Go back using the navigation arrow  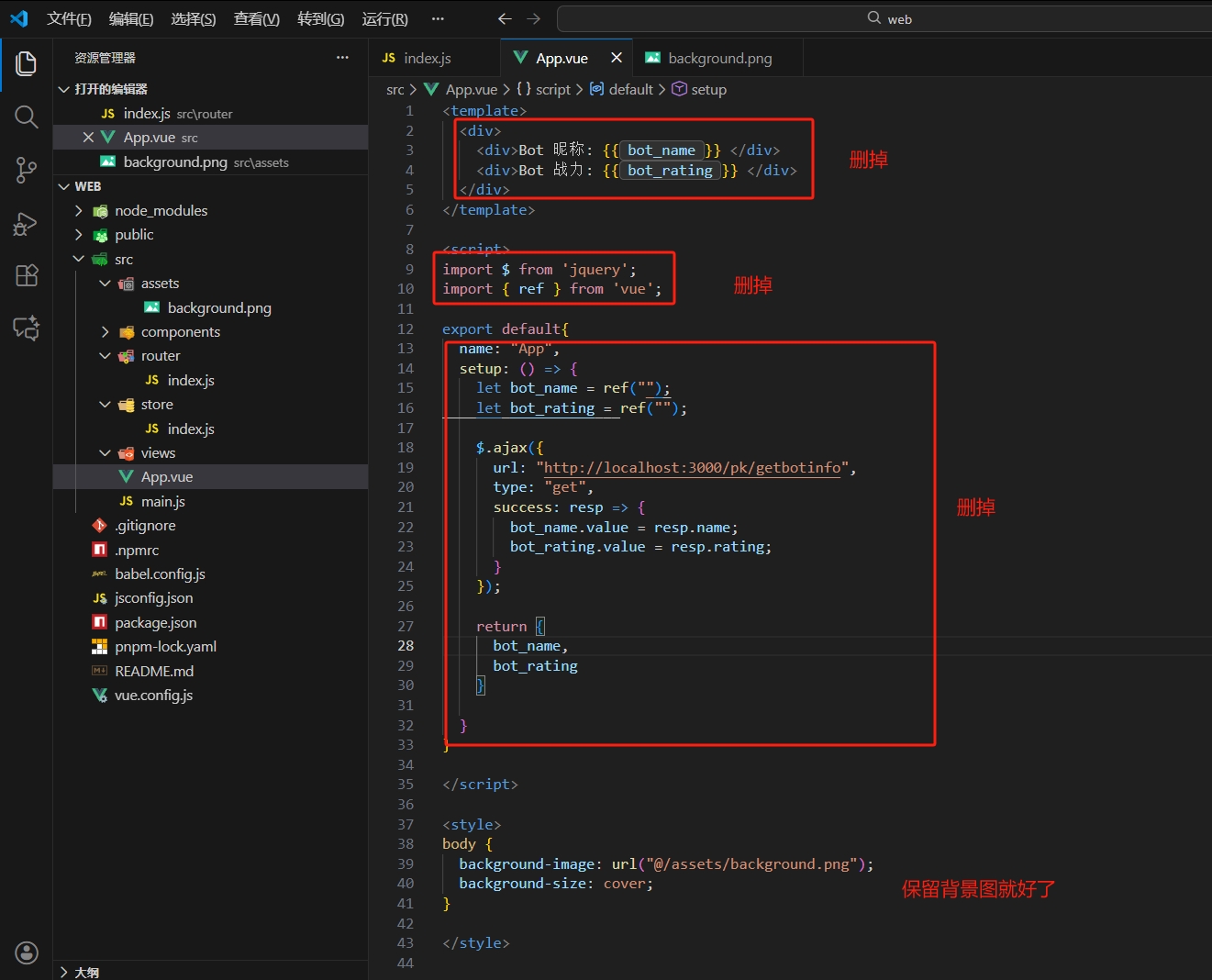[x=504, y=18]
